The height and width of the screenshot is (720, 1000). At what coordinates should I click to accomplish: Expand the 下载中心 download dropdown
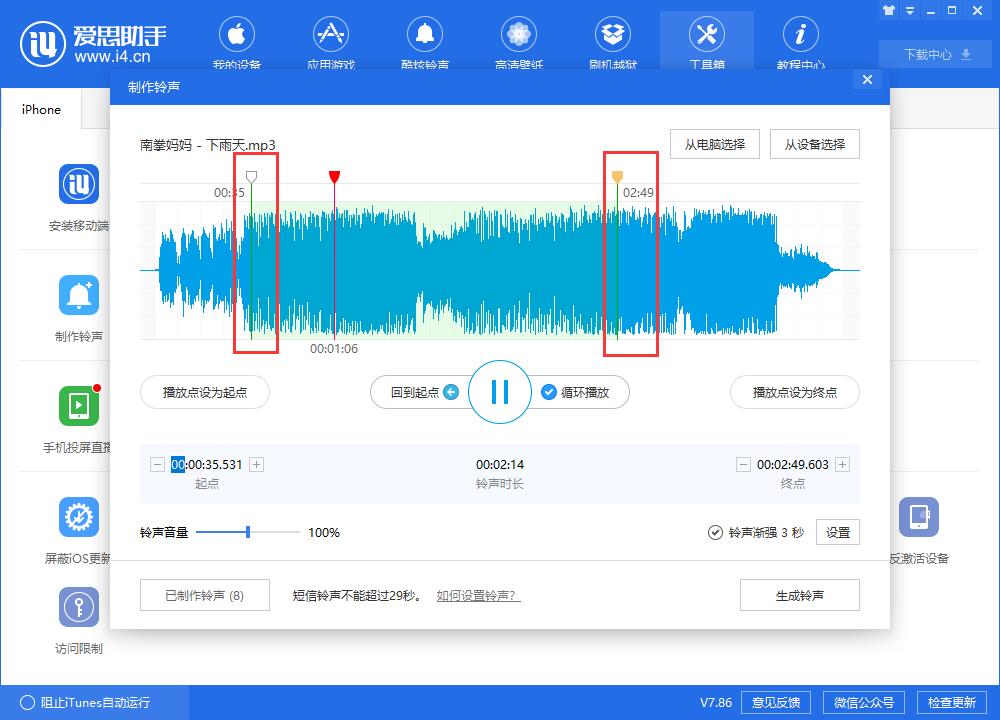click(934, 56)
